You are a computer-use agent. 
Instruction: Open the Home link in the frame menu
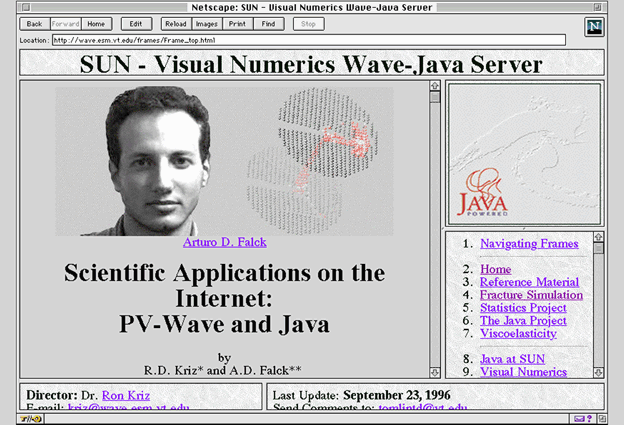pos(495,269)
